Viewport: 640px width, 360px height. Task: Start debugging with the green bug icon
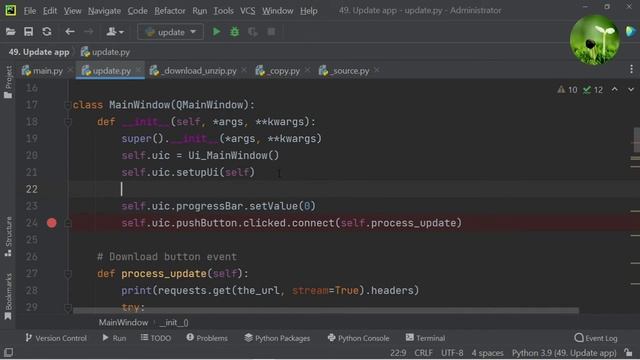tap(235, 32)
